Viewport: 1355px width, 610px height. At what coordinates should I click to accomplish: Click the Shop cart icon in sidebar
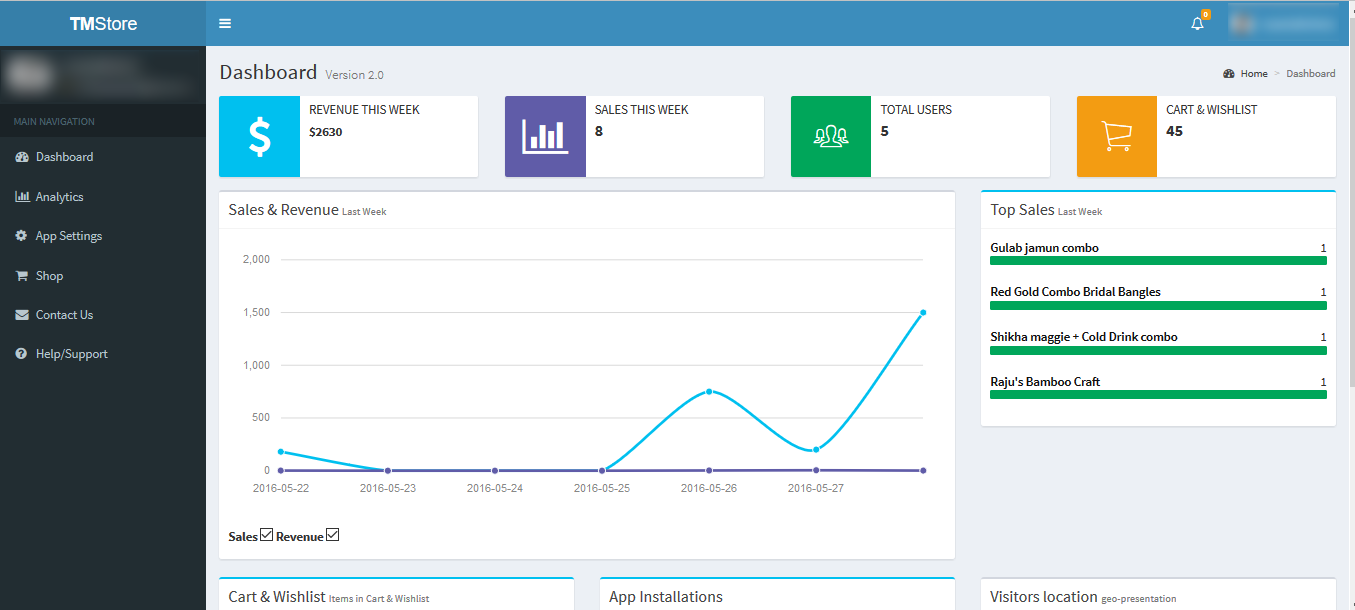click(21, 275)
